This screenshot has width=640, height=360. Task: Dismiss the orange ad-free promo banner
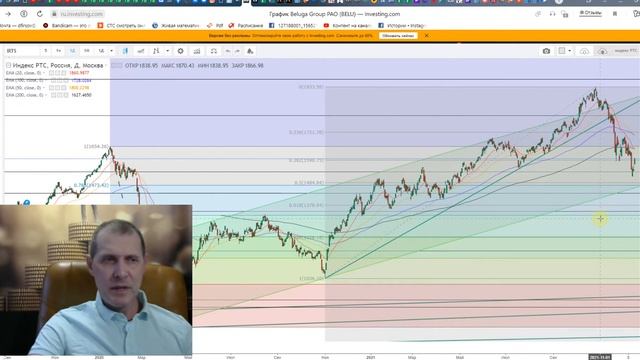click(x=427, y=36)
